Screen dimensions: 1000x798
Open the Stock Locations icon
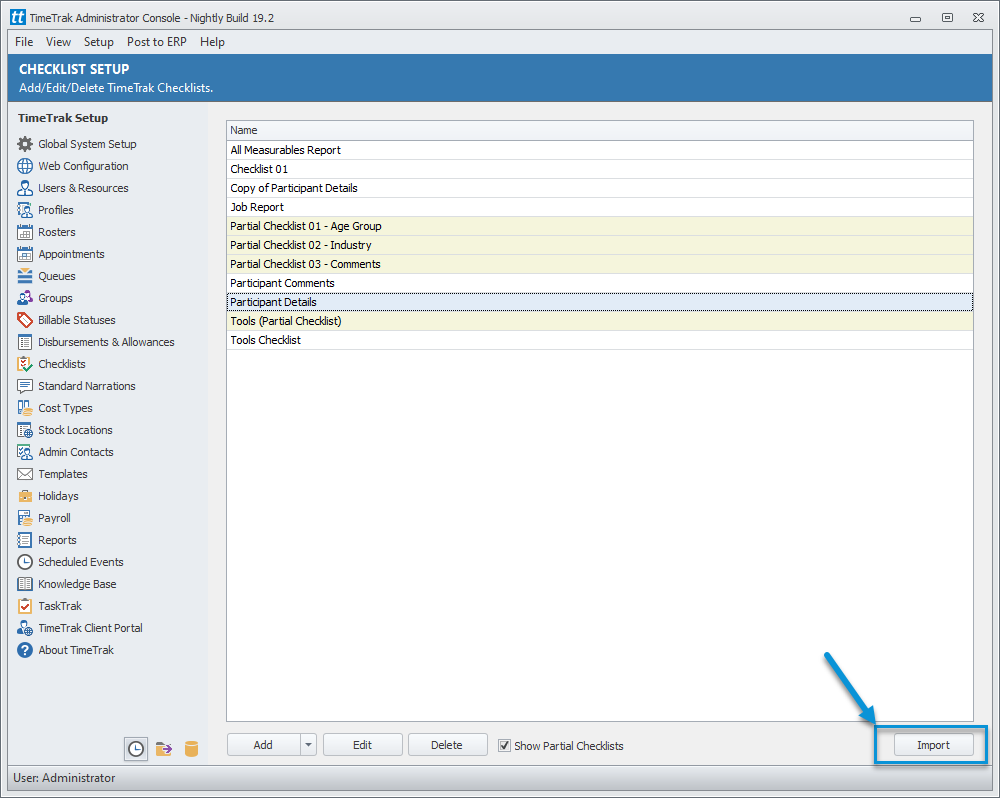pyautogui.click(x=25, y=430)
